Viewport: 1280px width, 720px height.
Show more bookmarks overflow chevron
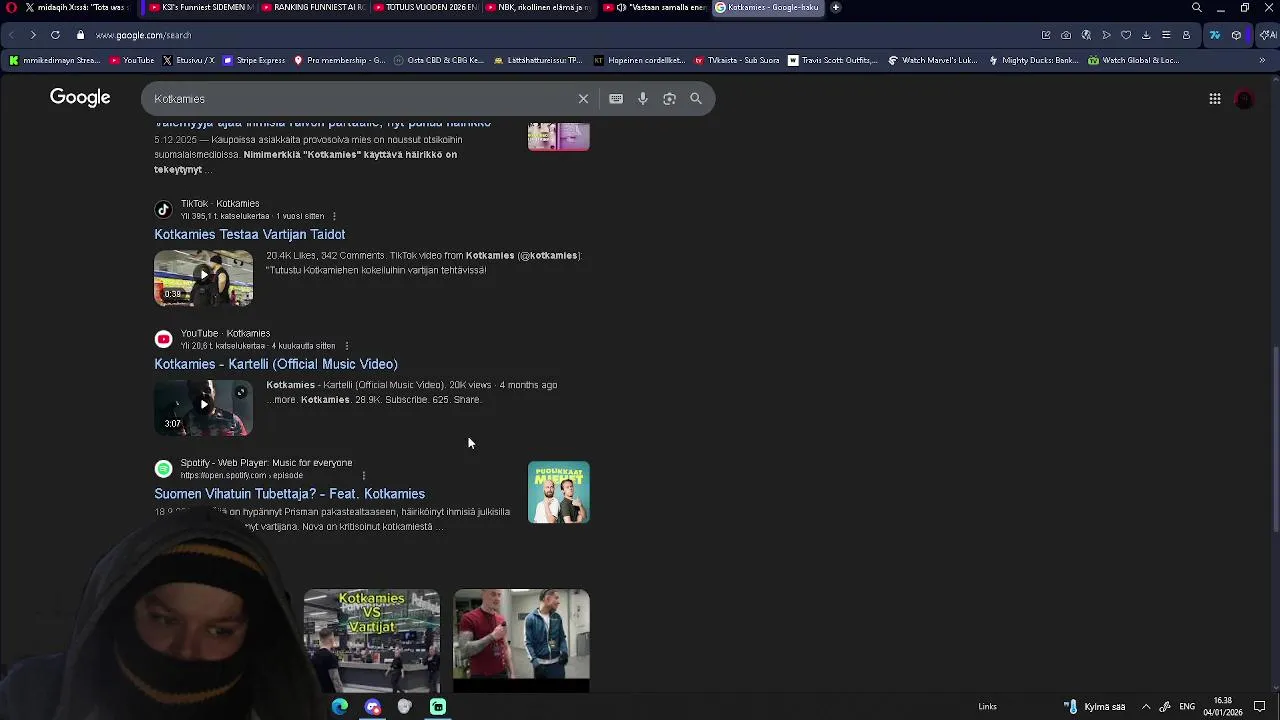pyautogui.click(x=1262, y=60)
